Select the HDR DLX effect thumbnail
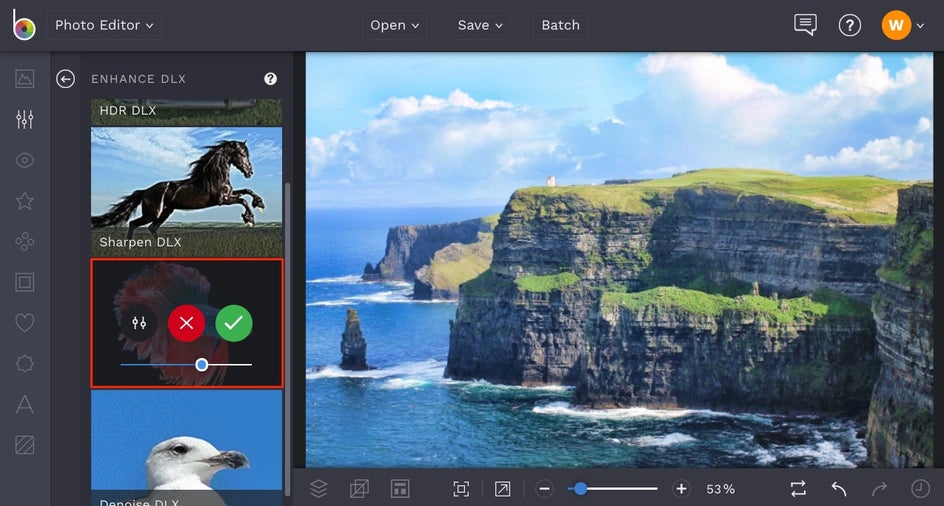Image resolution: width=944 pixels, height=506 pixels. tap(187, 112)
